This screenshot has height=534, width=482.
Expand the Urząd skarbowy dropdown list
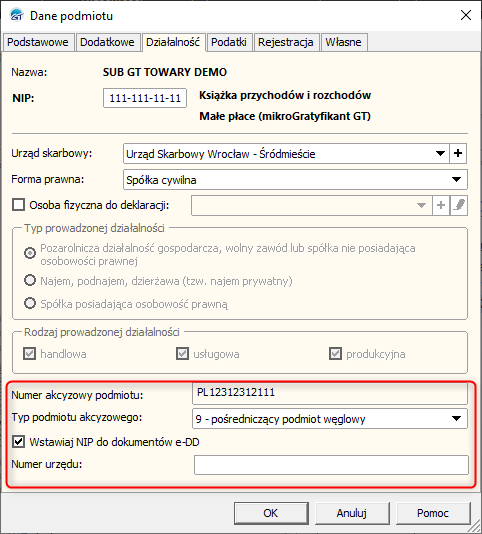click(x=440, y=154)
